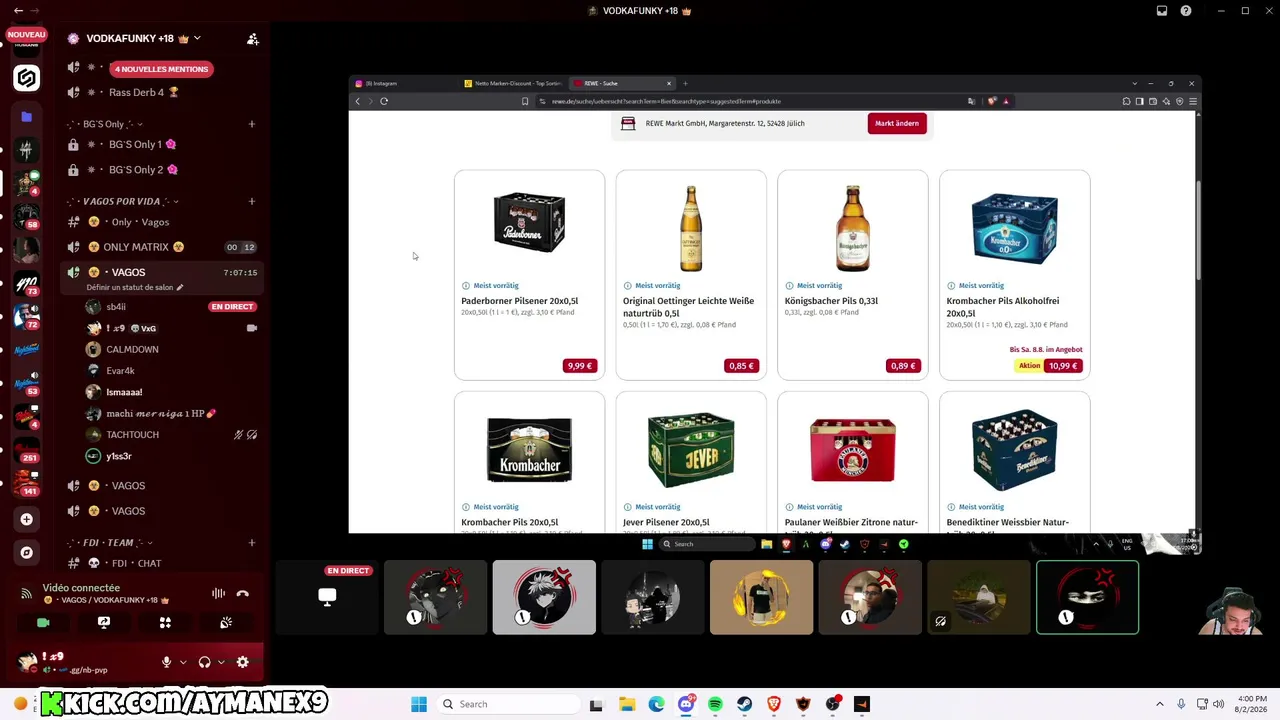
Task: Go back with Discord's back arrow
Action: (x=18, y=11)
